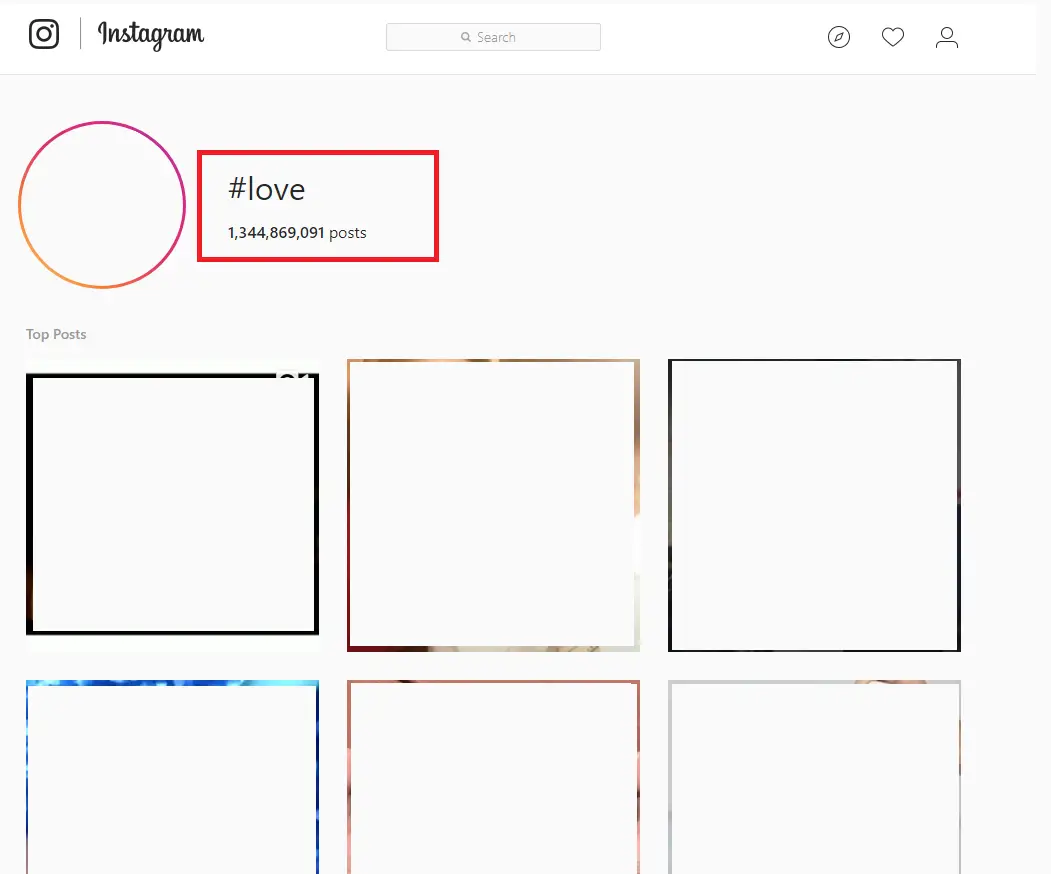
Task: Click the Top Posts section label
Action: pos(56,334)
